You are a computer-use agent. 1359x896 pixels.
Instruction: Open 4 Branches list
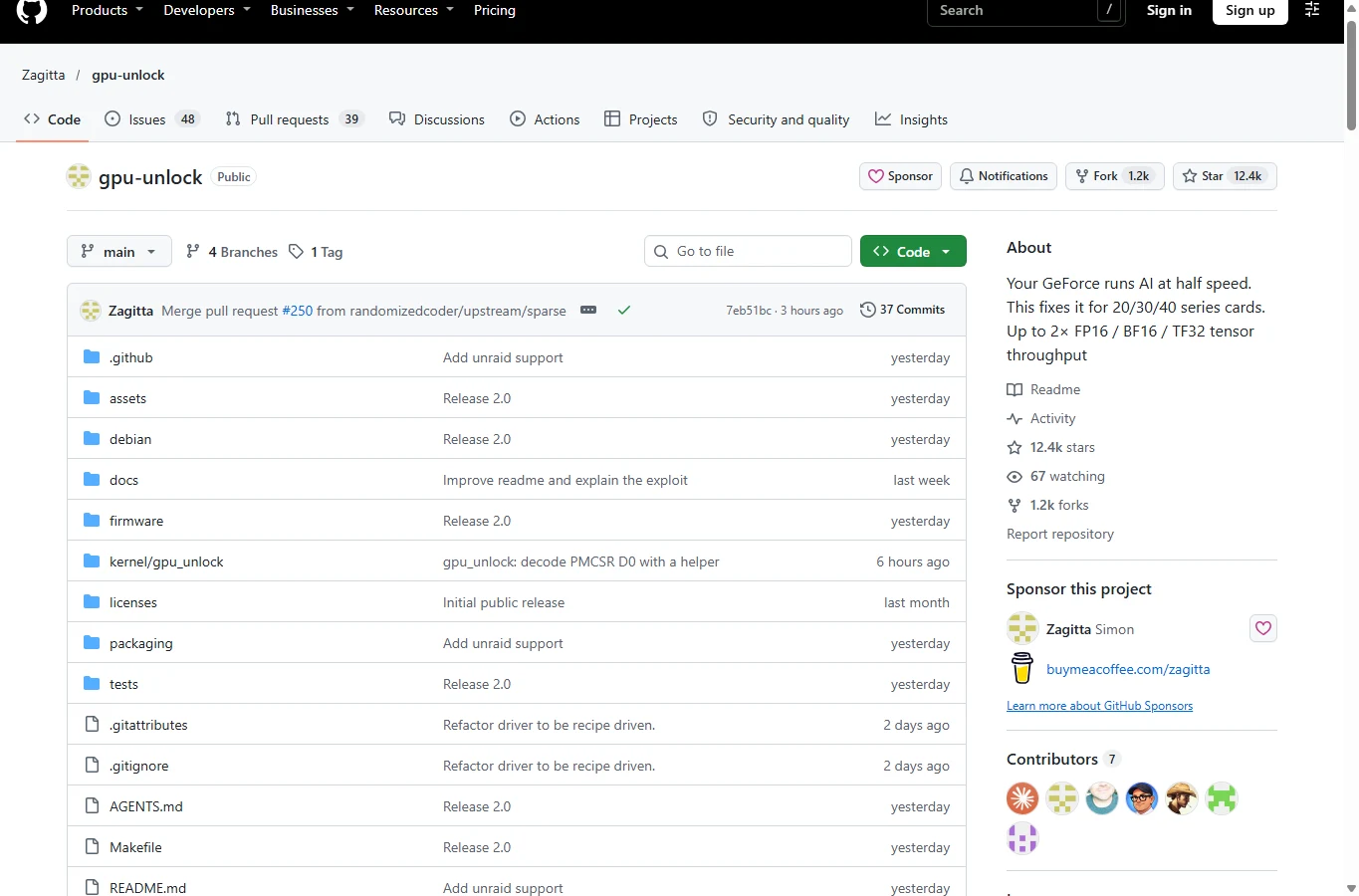[232, 252]
